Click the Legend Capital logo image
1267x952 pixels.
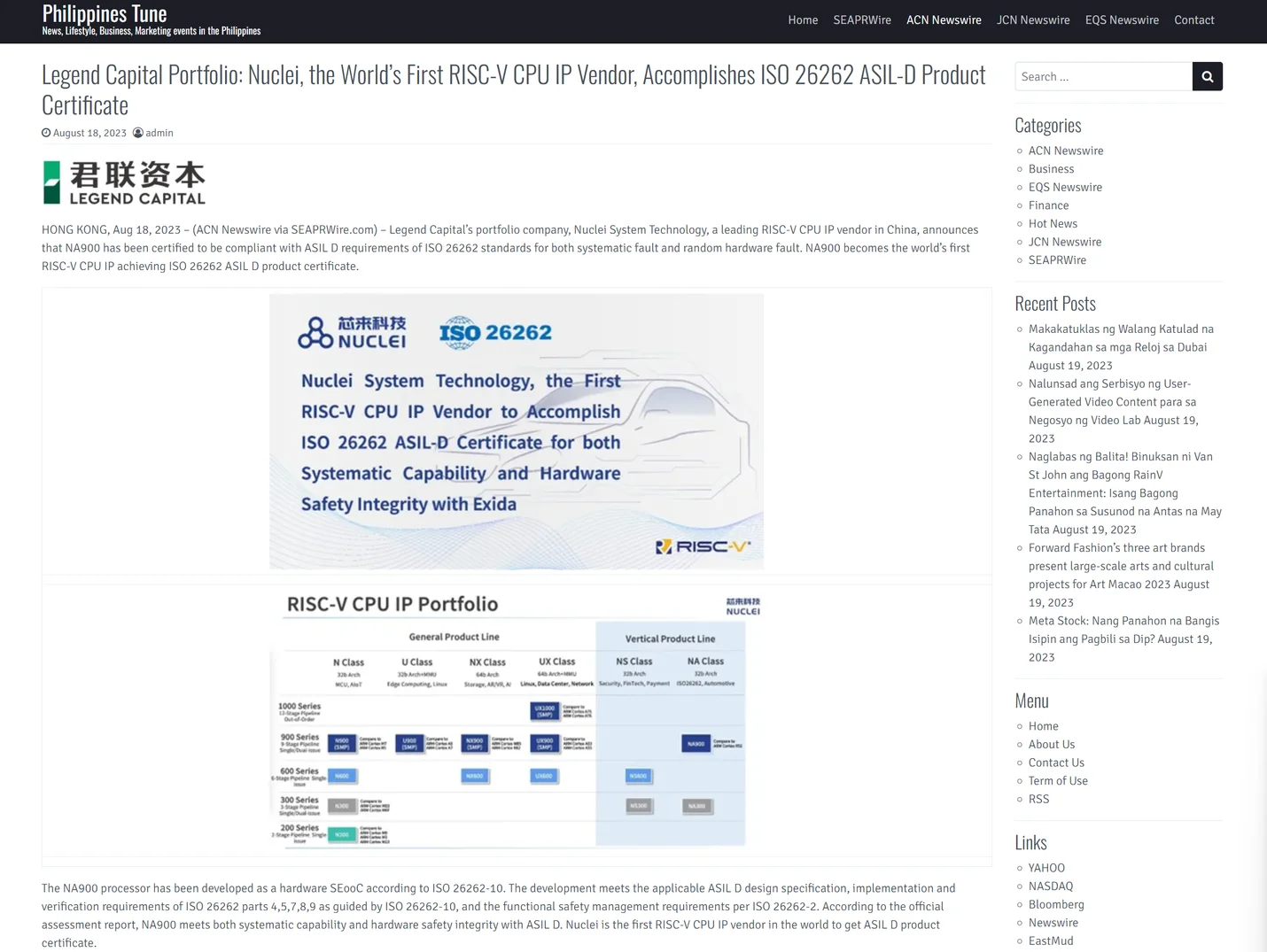124,182
